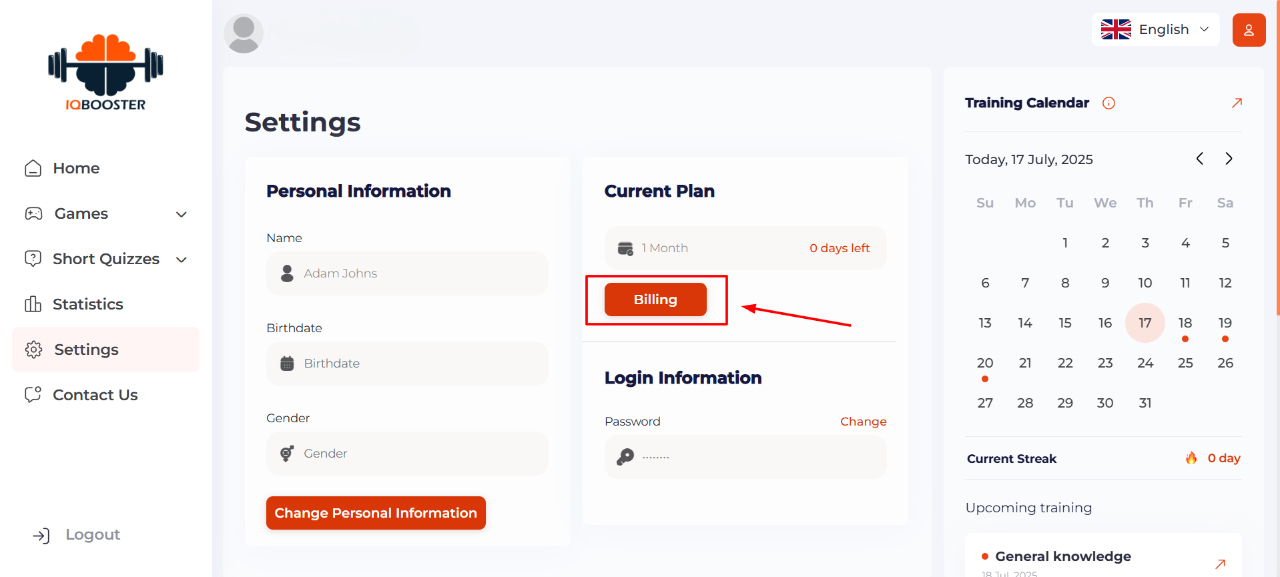Go to previous month with left calendar arrow
This screenshot has width=1280, height=577.
tap(1199, 158)
